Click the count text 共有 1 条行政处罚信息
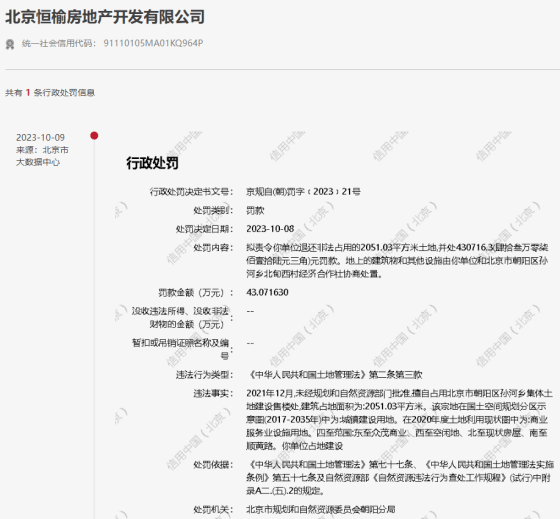 tap(50, 93)
